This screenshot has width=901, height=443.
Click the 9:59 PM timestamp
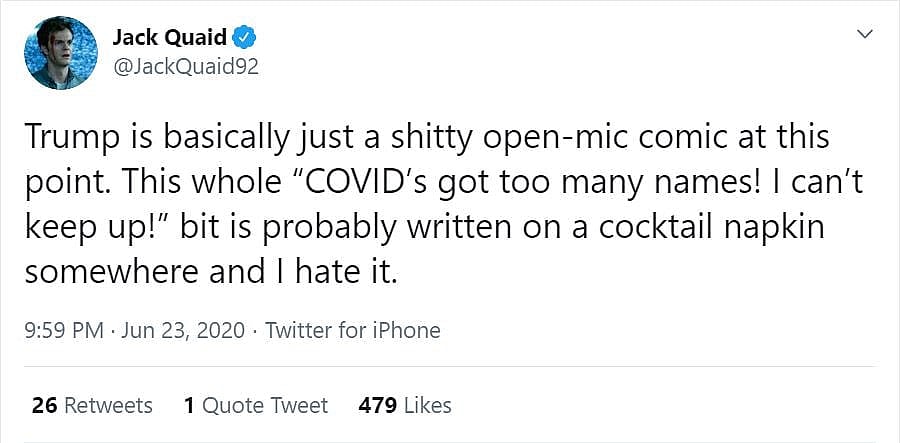point(63,330)
